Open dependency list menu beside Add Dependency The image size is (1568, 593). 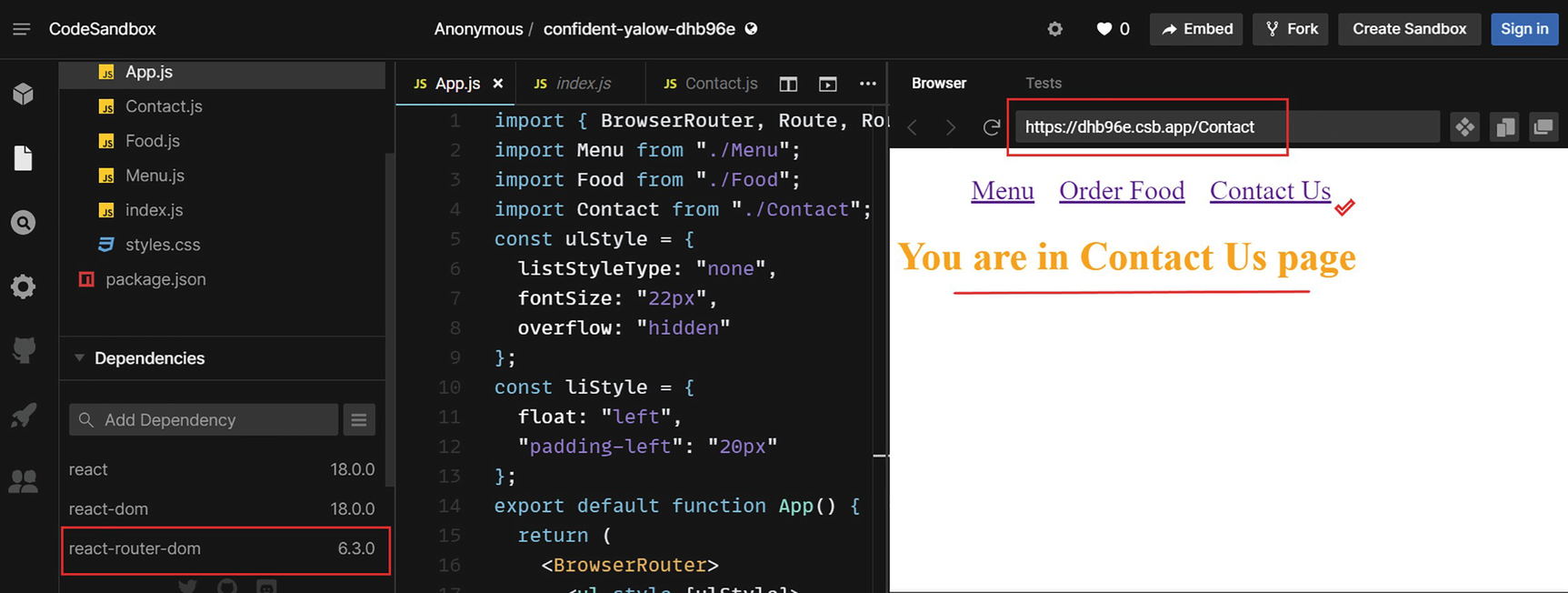click(x=359, y=420)
